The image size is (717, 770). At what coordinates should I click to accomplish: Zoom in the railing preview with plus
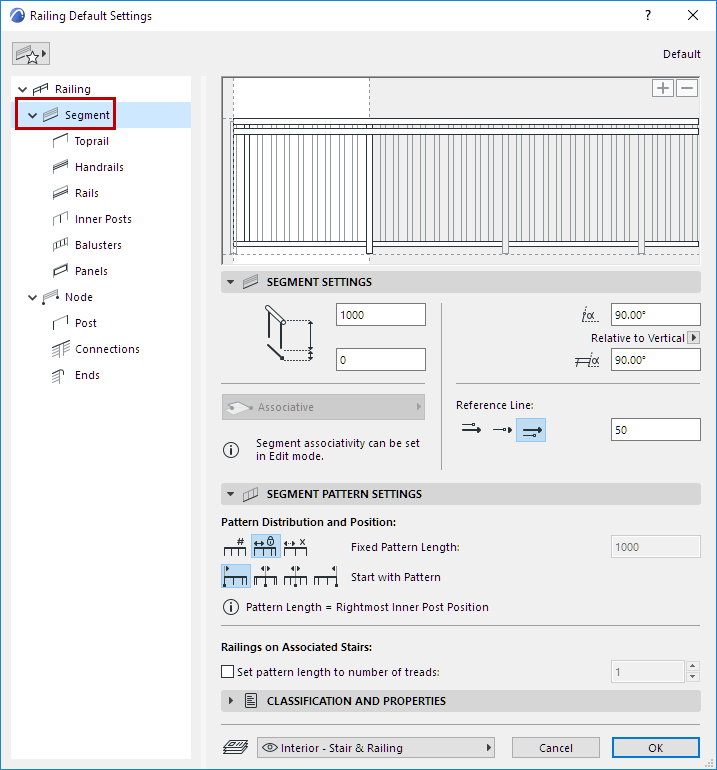click(662, 88)
